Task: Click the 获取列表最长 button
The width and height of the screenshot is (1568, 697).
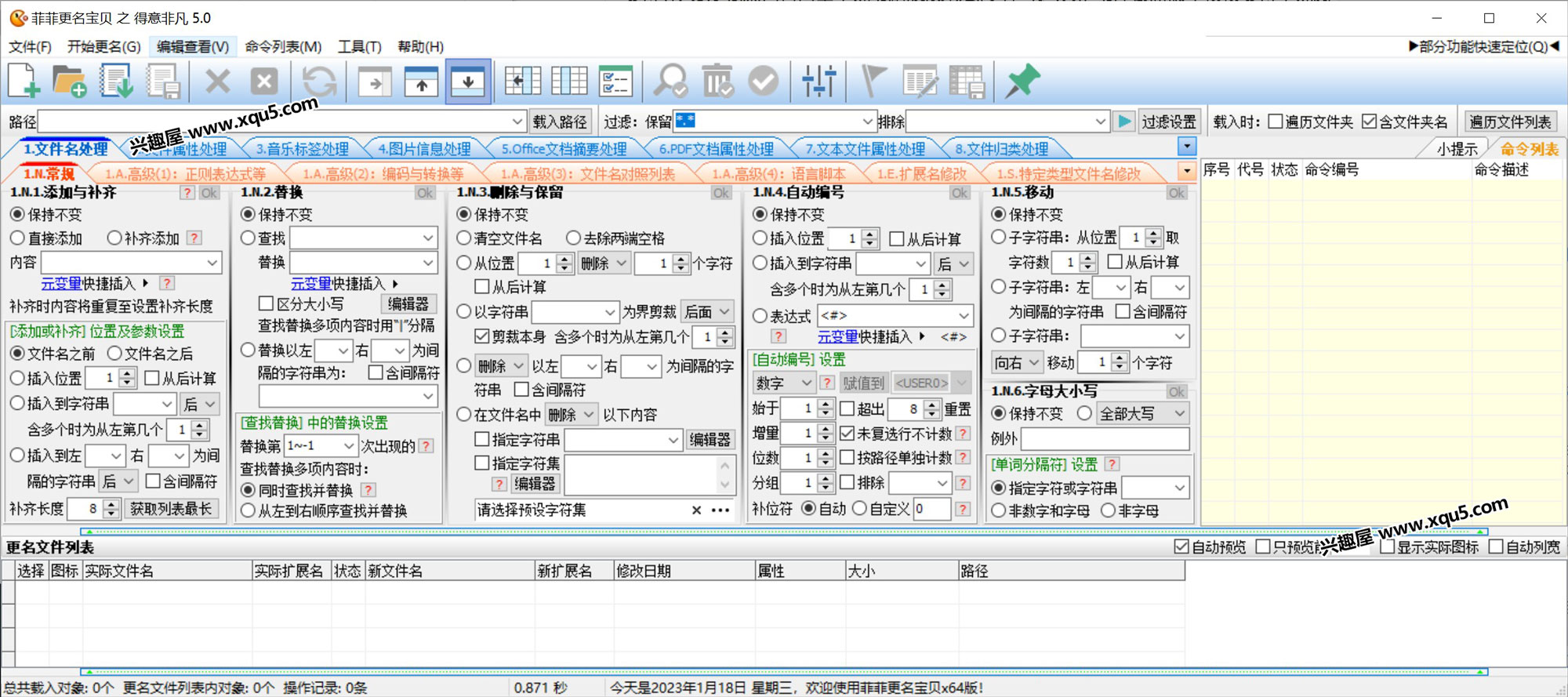Action: (x=171, y=509)
